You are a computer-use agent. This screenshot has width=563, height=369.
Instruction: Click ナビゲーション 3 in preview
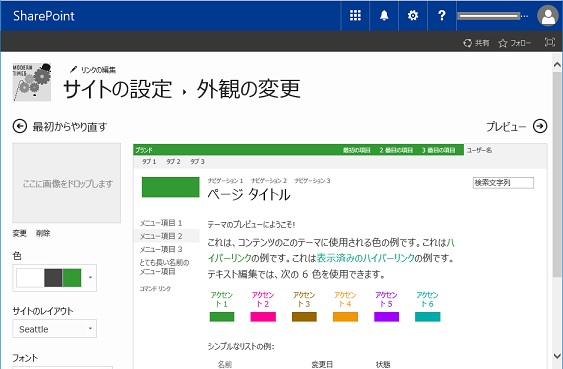pos(312,181)
